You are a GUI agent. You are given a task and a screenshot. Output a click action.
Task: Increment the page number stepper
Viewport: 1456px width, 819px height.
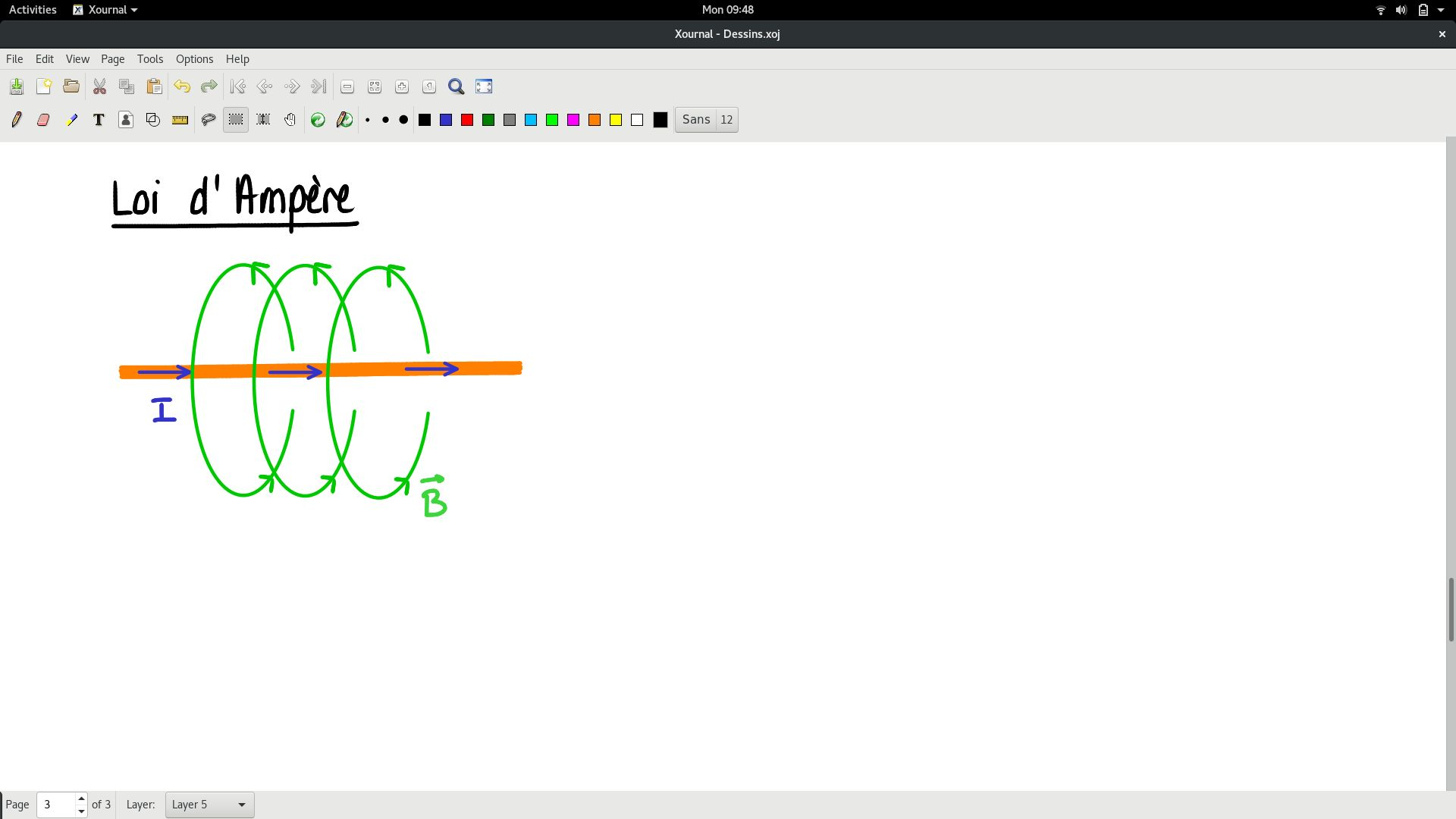(81, 799)
